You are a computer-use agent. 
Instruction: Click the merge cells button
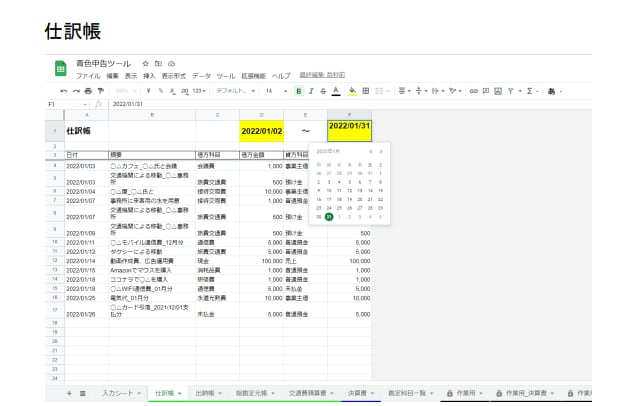[379, 91]
